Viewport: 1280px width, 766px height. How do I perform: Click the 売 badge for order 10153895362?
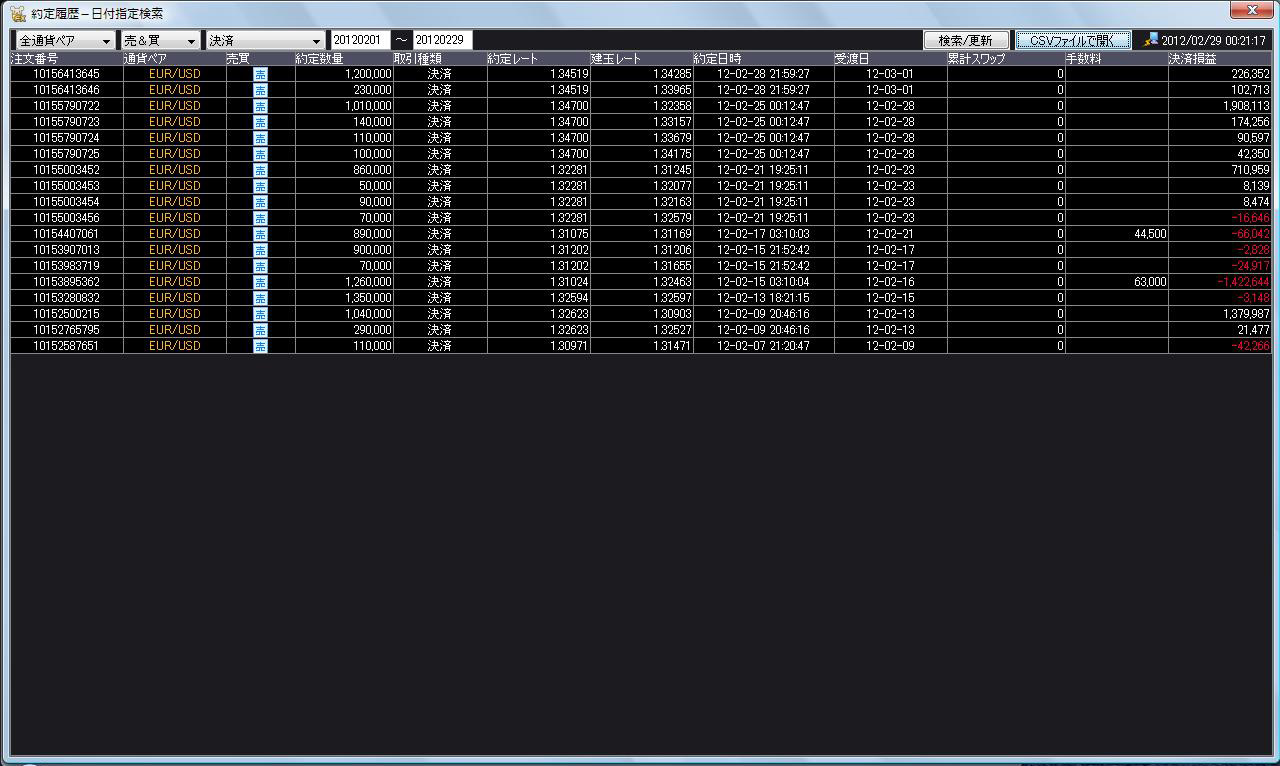(260, 282)
